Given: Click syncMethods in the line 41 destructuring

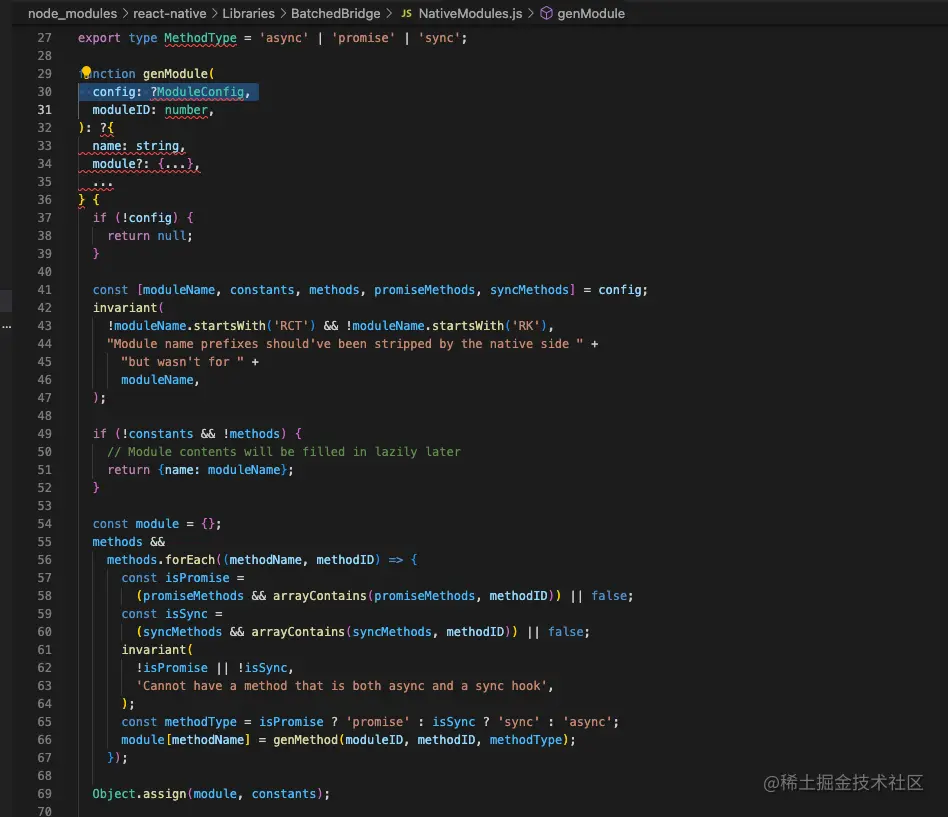Looking at the screenshot, I should point(530,290).
